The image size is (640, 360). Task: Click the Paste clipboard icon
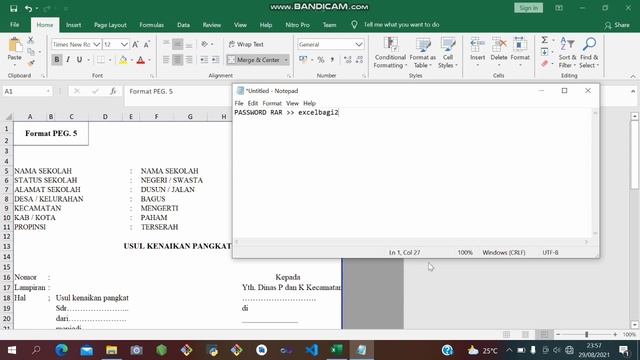pos(15,45)
